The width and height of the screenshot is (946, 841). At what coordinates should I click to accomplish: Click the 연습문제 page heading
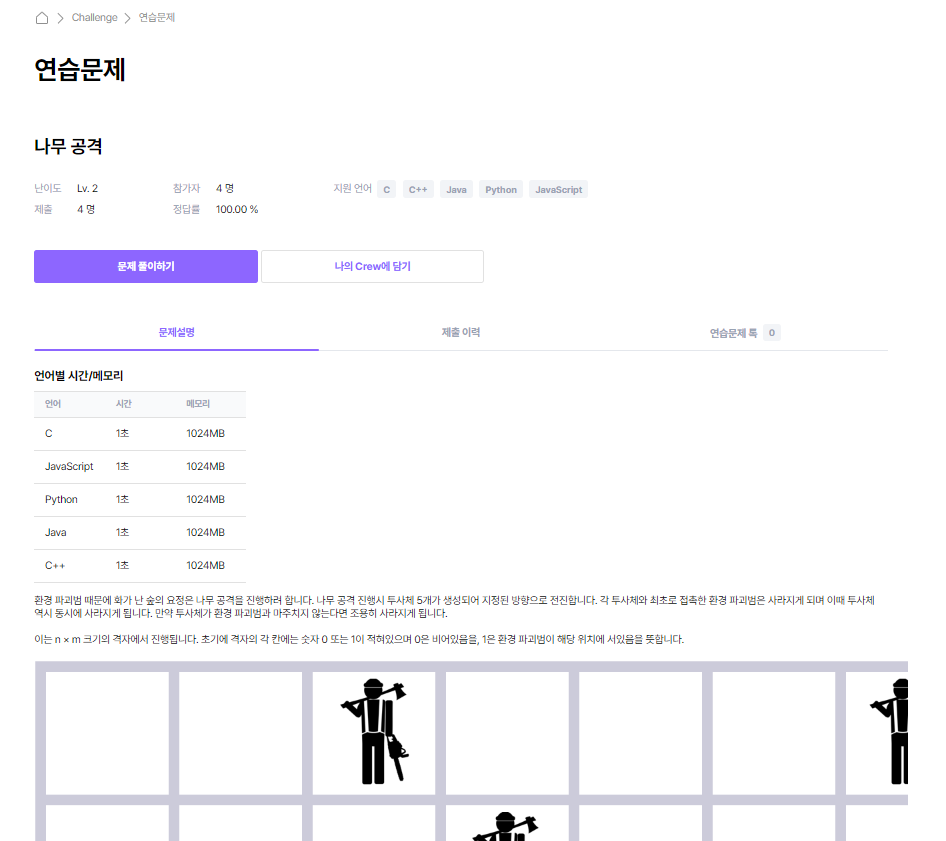point(80,69)
